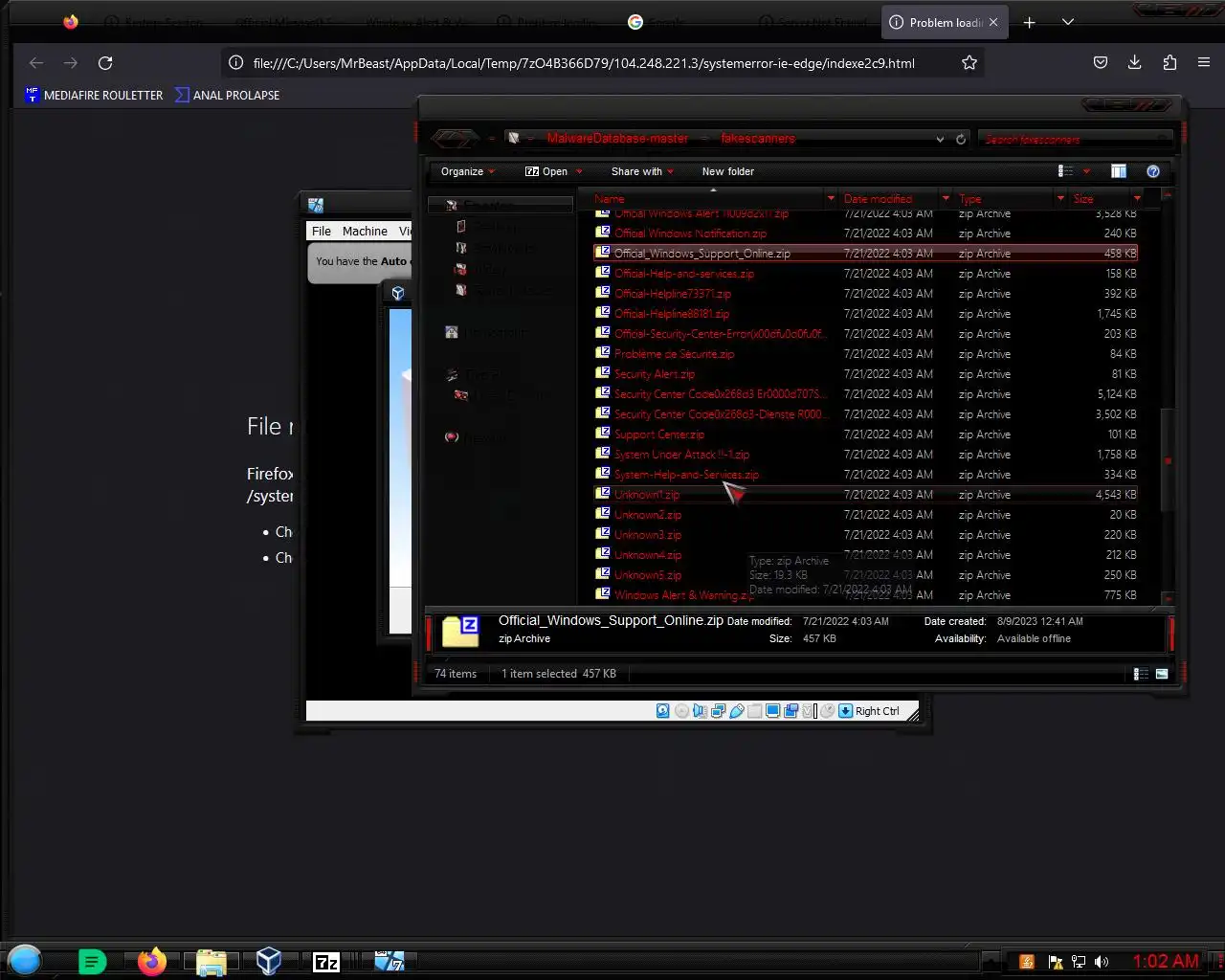Click Open with 7-Zip toolbar button

[x=546, y=171]
